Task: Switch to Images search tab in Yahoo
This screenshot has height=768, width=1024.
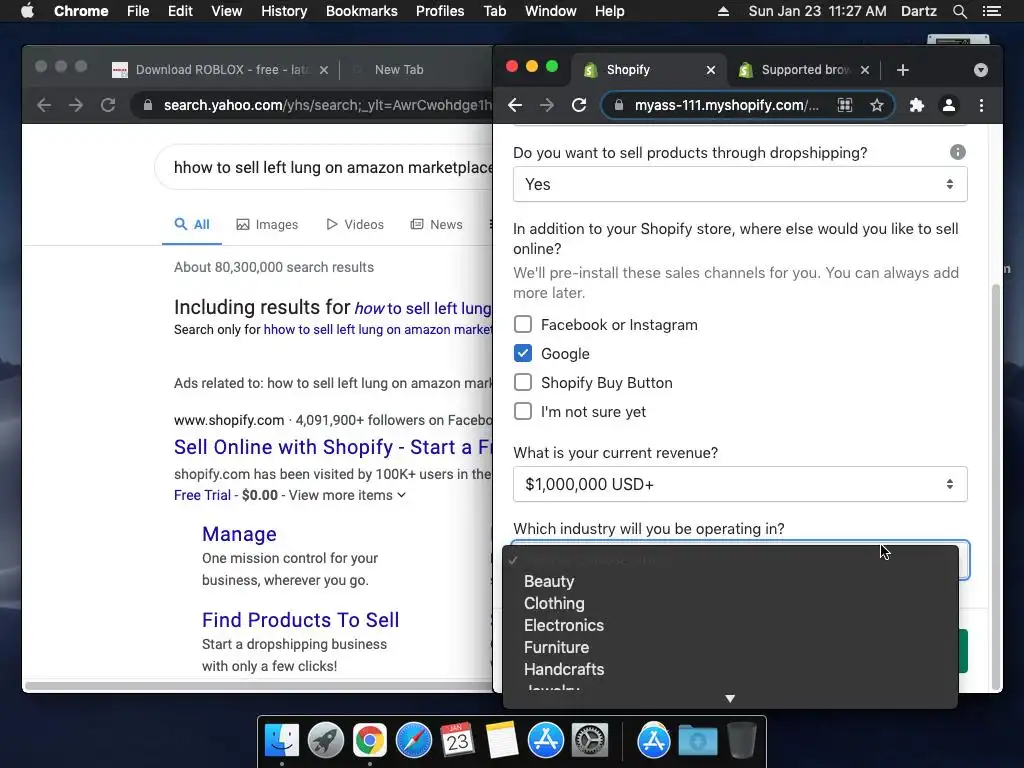Action: [266, 225]
